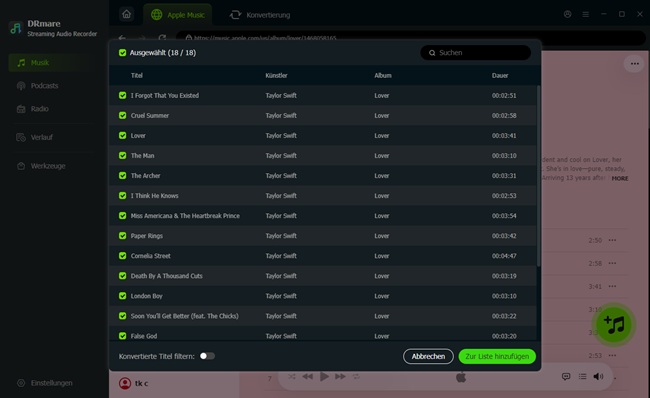Click the browser back arrow
The image size is (650, 398).
point(121,38)
